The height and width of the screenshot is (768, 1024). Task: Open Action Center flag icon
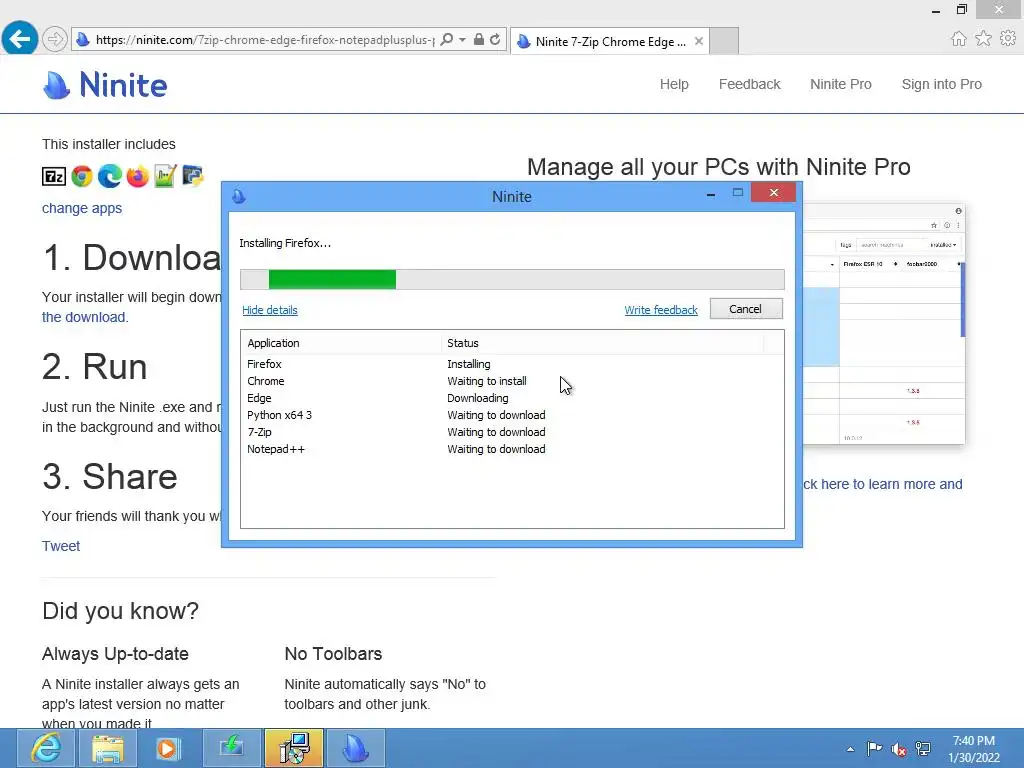pyautogui.click(x=874, y=748)
